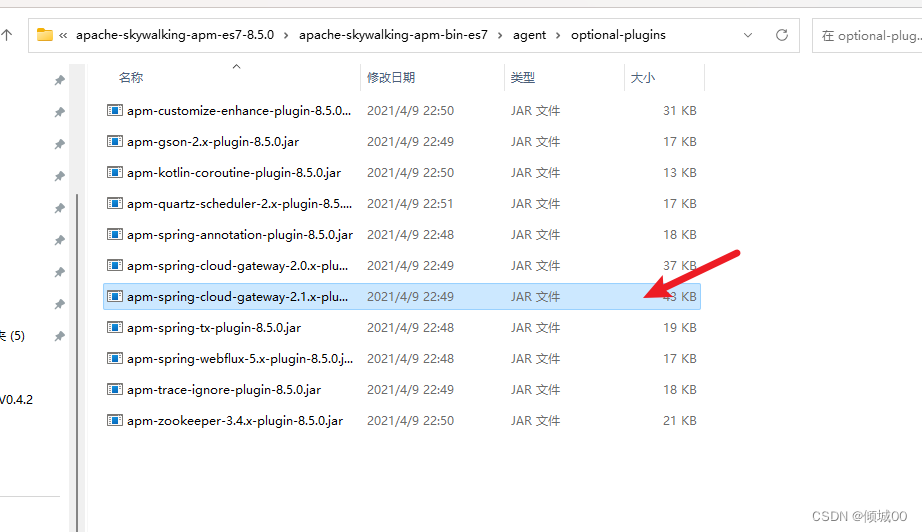Screen dimensions: 922x532
Task: Select file apm-spring-annotation-plugin-8.5.0.jar
Action: [240, 235]
